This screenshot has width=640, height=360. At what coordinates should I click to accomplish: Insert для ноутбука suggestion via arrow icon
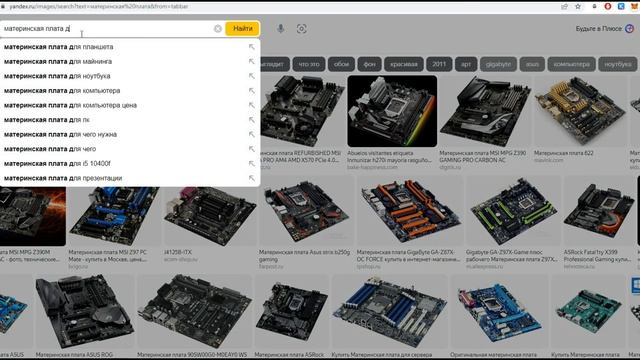point(251,76)
